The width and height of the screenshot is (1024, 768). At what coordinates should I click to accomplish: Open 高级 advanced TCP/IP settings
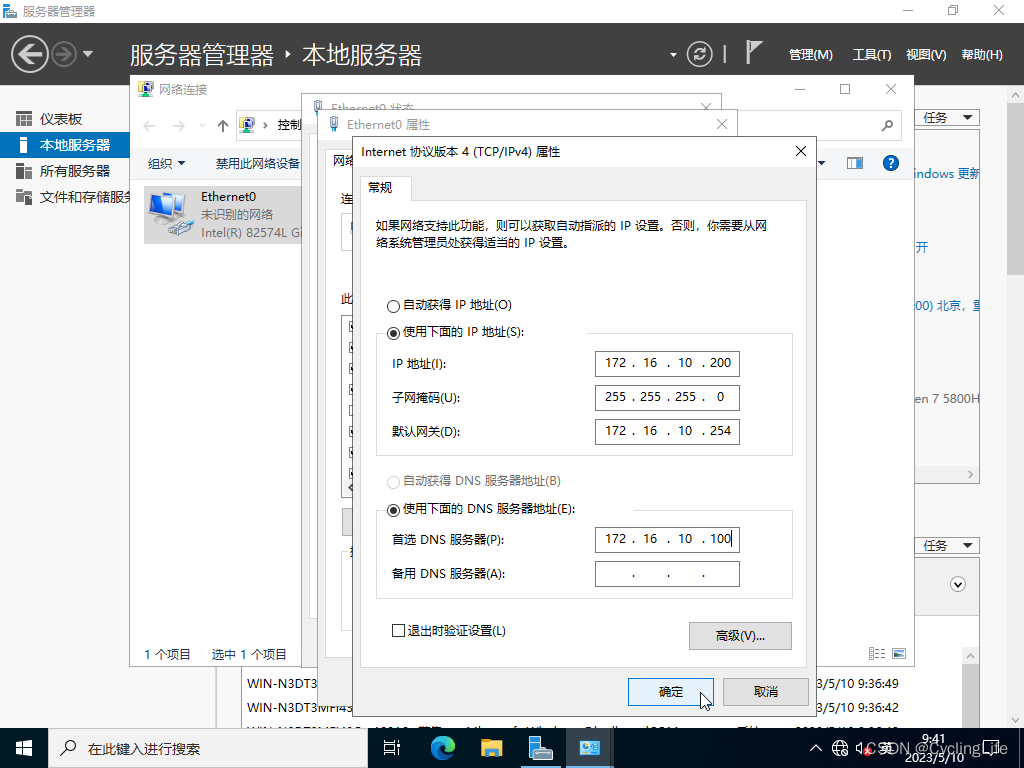coord(740,636)
